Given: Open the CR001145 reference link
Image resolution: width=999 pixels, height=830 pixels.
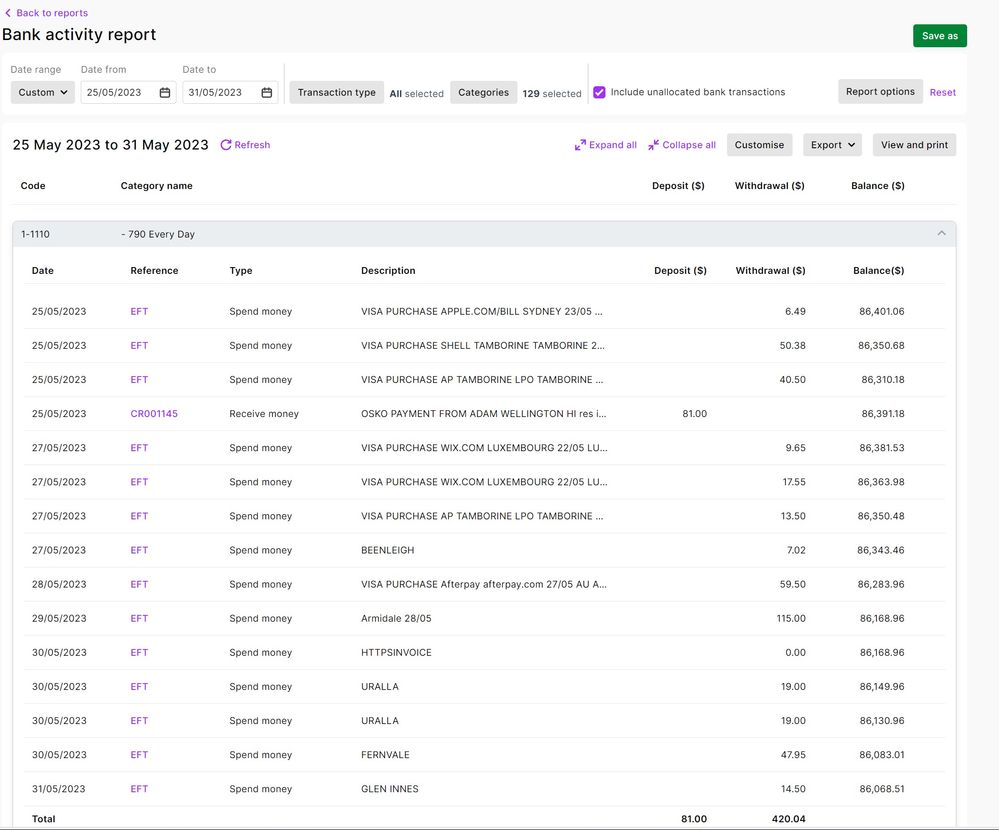Looking at the screenshot, I should point(154,414).
